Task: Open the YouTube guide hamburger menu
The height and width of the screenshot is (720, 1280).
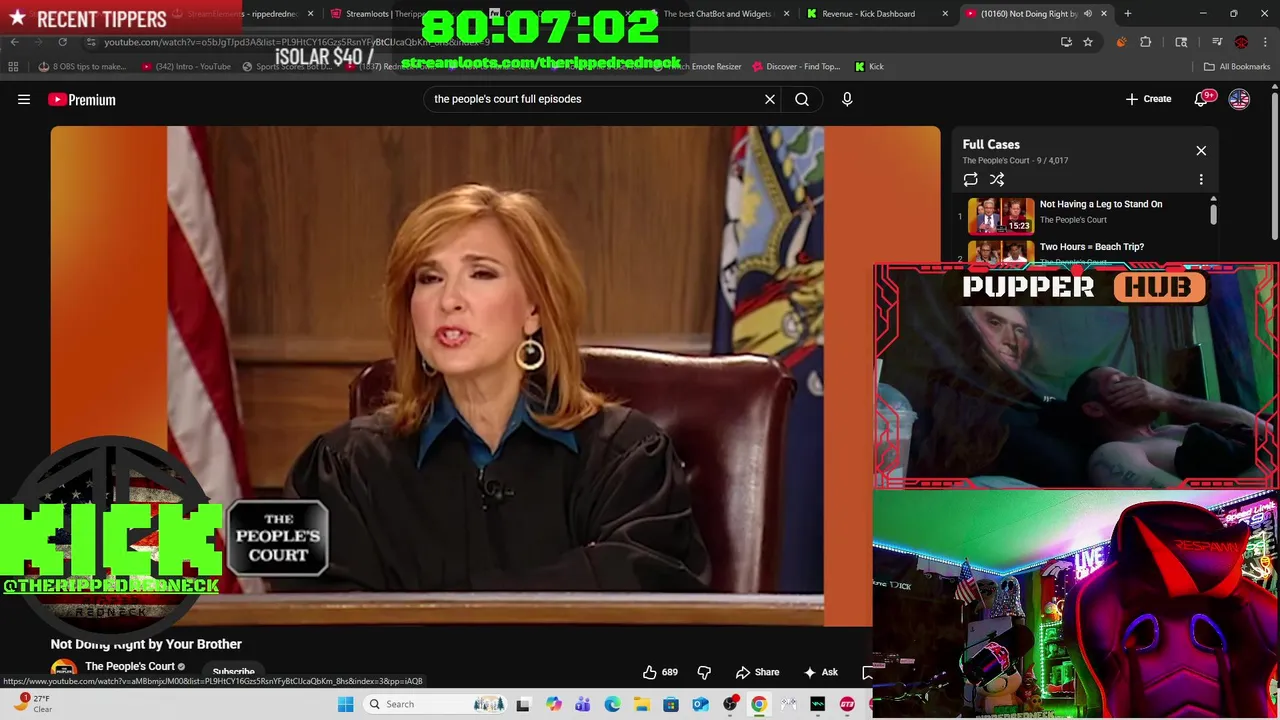Action: click(x=24, y=99)
